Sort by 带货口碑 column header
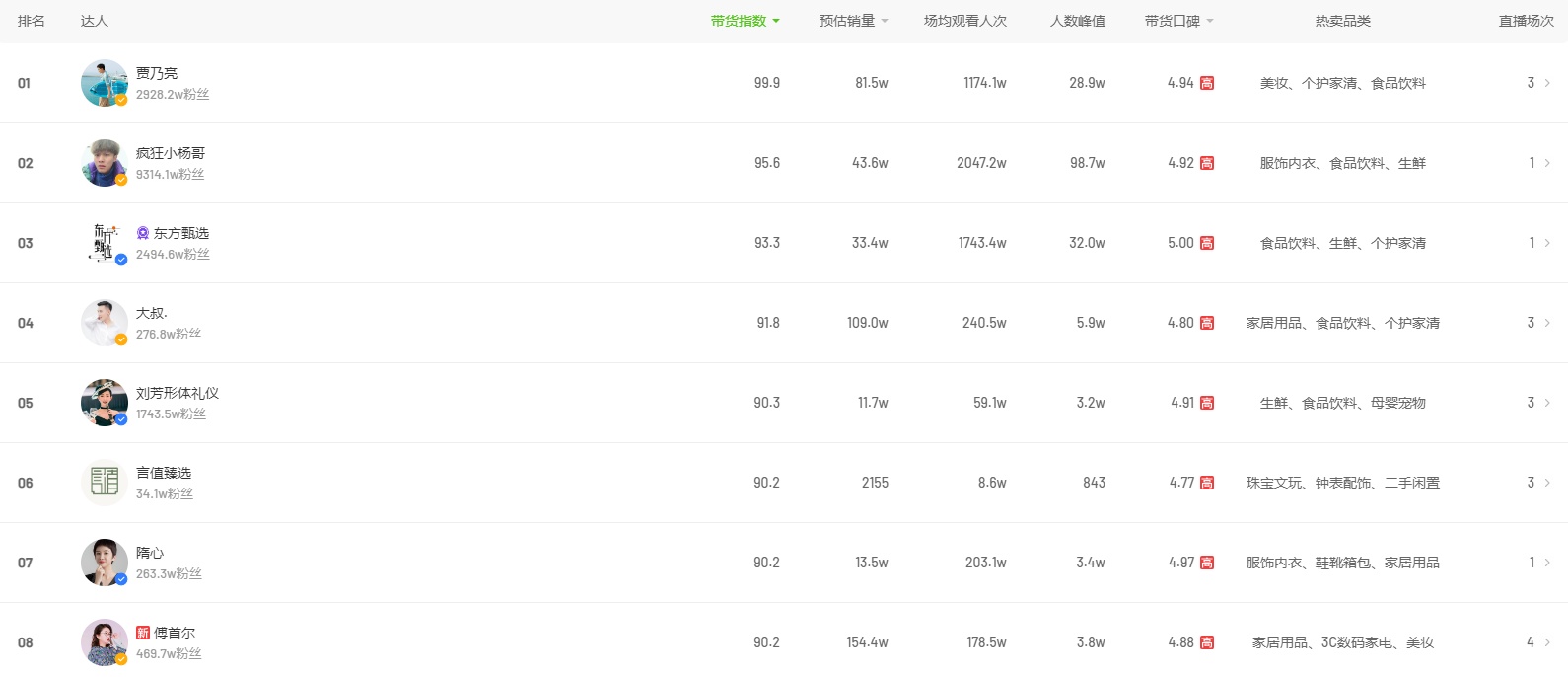1568x677 pixels. [1178, 21]
